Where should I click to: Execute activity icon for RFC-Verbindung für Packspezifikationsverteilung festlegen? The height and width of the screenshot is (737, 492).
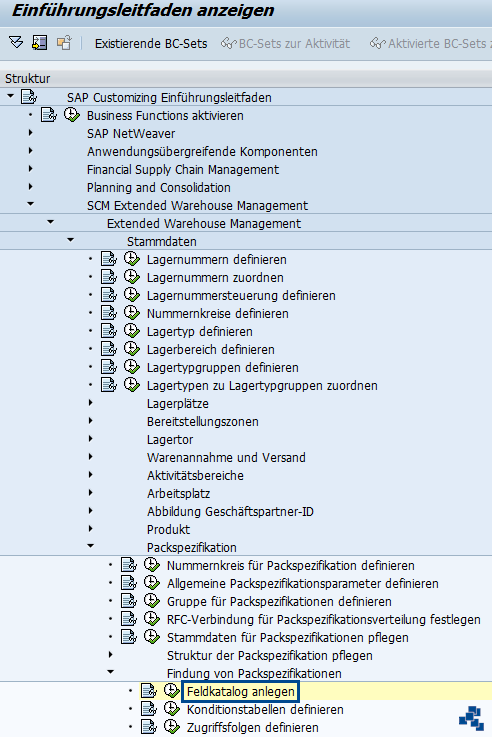click(x=152, y=619)
